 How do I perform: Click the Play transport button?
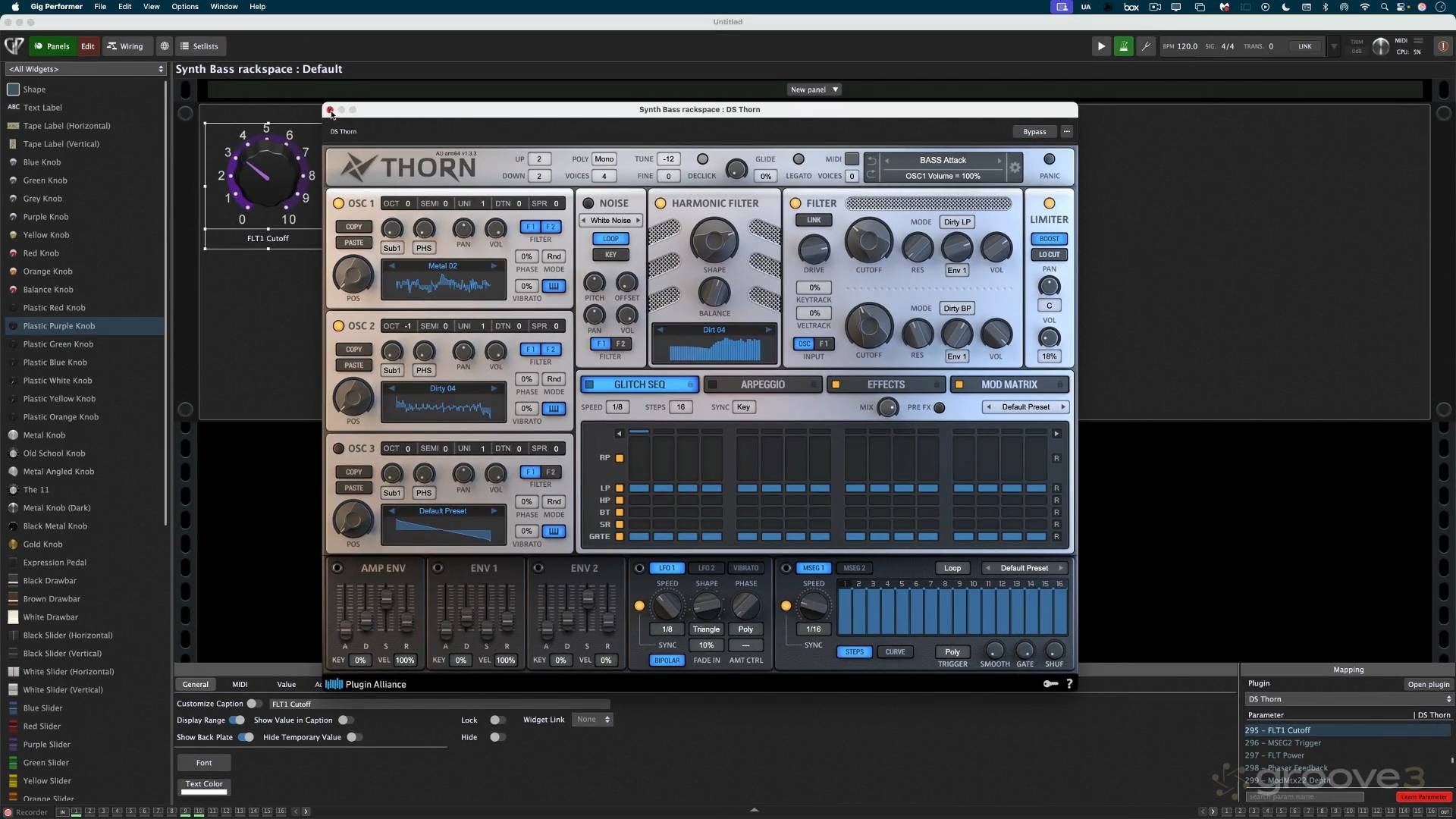1101,46
